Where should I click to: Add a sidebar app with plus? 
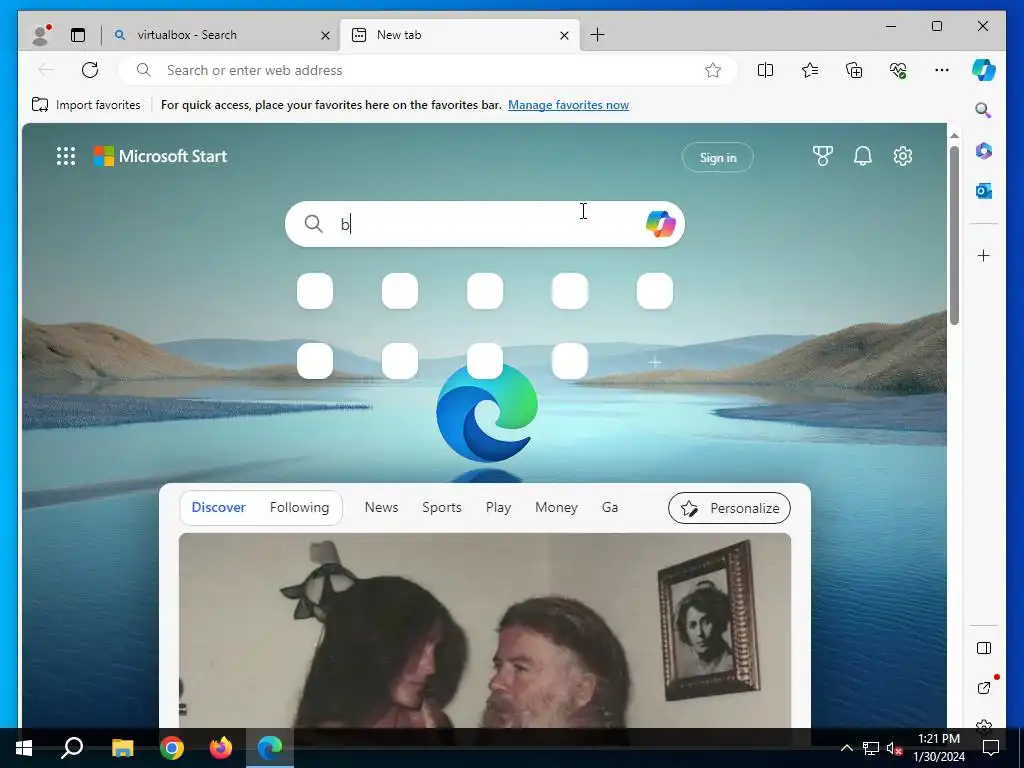(x=984, y=255)
